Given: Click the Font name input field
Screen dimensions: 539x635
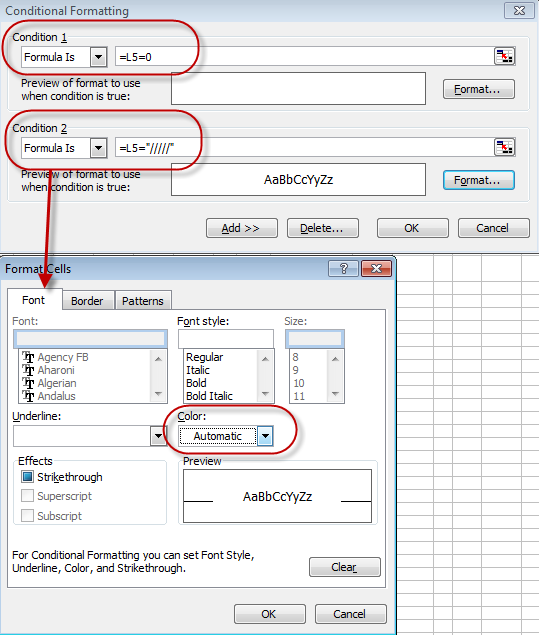Looking at the screenshot, I should pos(90,339).
